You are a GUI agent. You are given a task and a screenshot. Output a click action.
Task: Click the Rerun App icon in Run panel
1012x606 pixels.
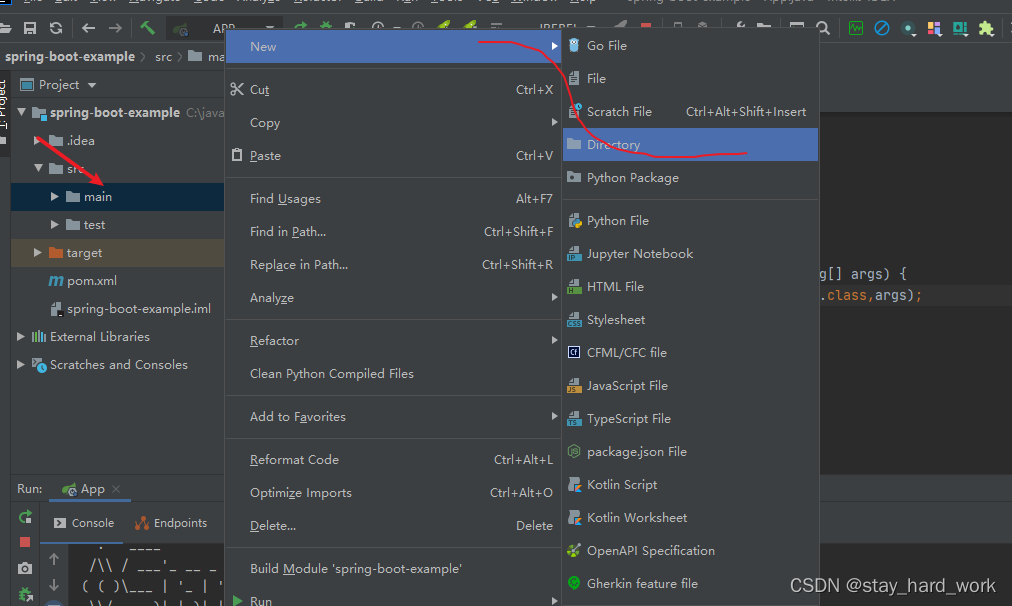tap(25, 517)
